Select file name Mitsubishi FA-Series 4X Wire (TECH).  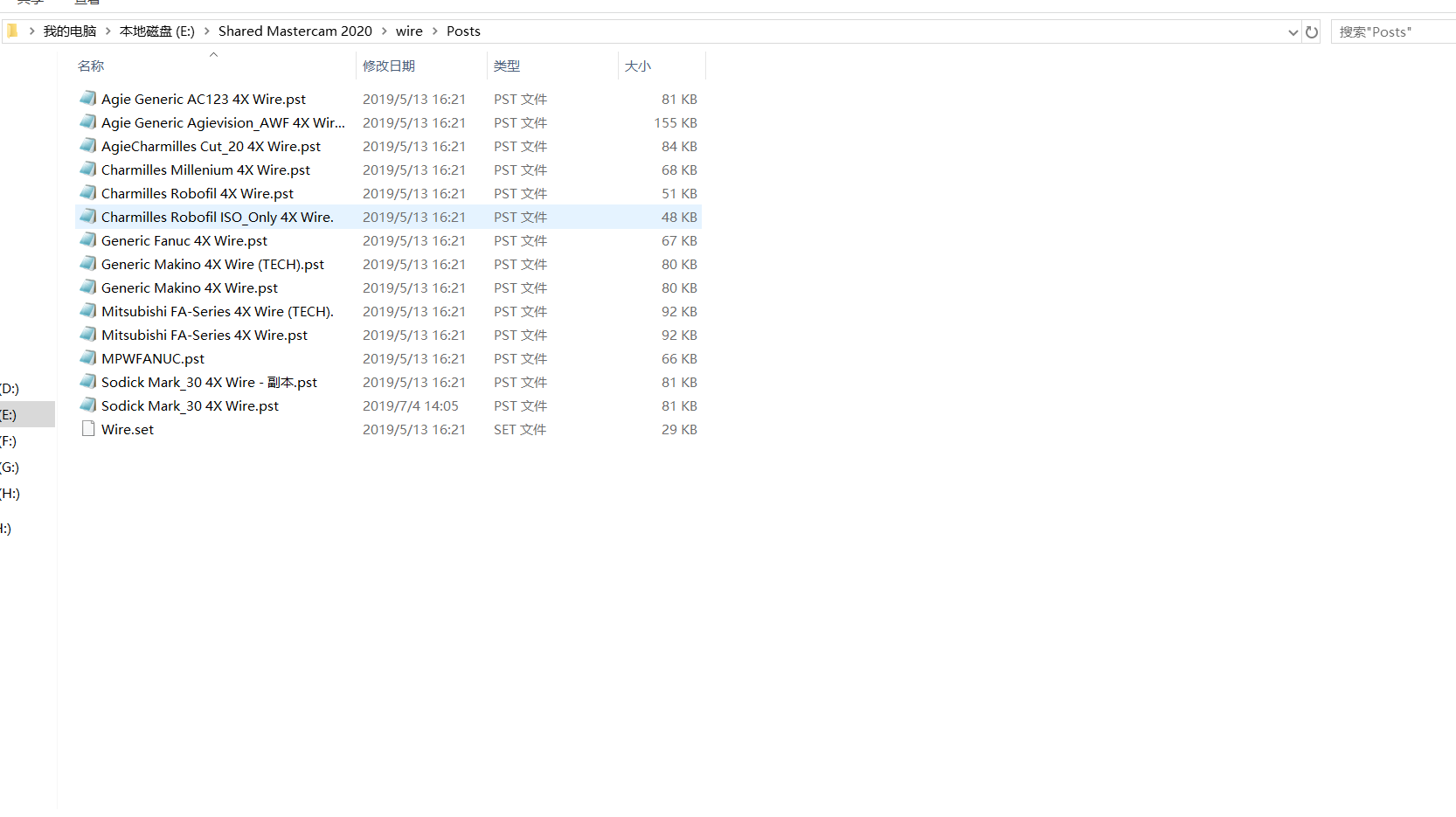[218, 312]
